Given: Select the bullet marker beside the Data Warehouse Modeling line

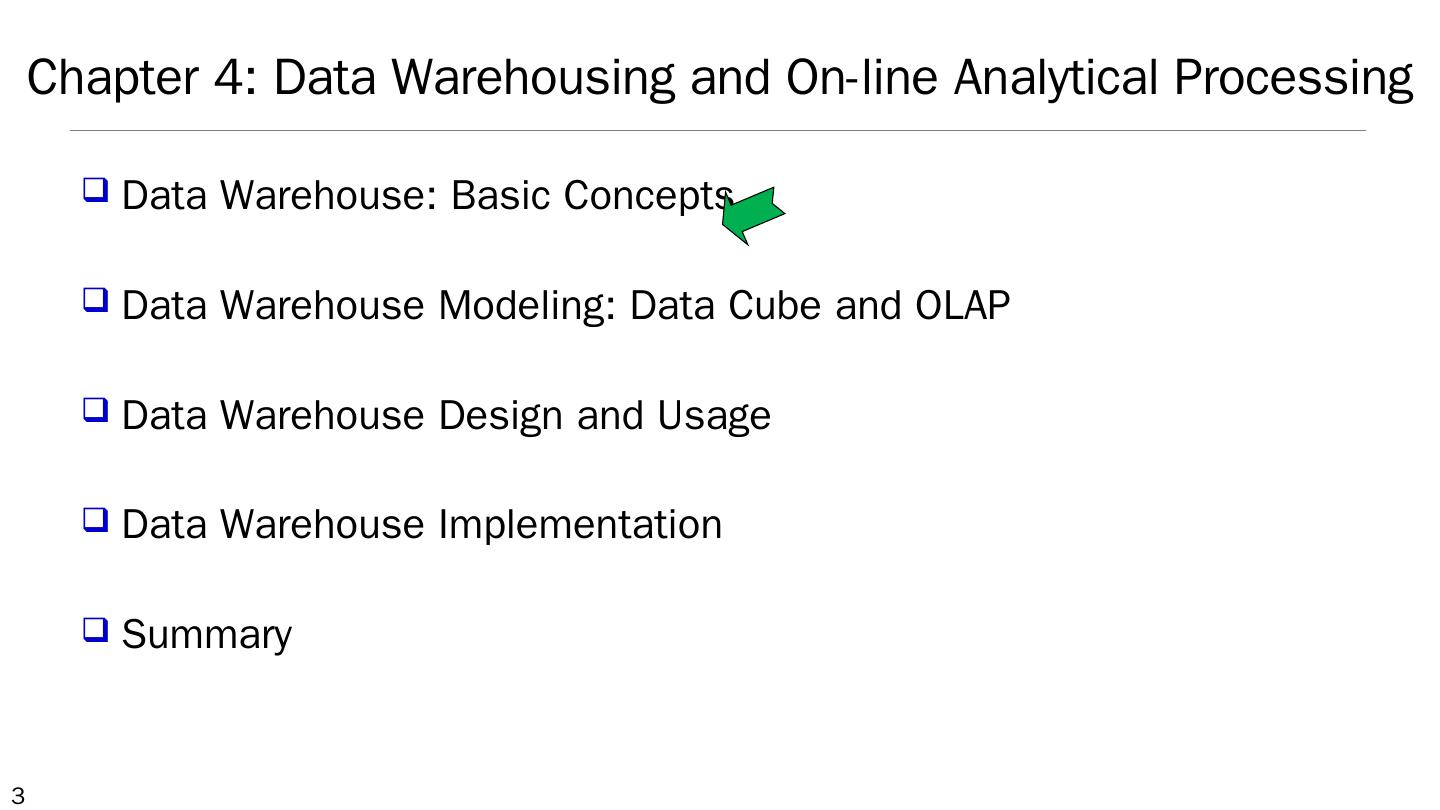Looking at the screenshot, I should click(x=95, y=299).
